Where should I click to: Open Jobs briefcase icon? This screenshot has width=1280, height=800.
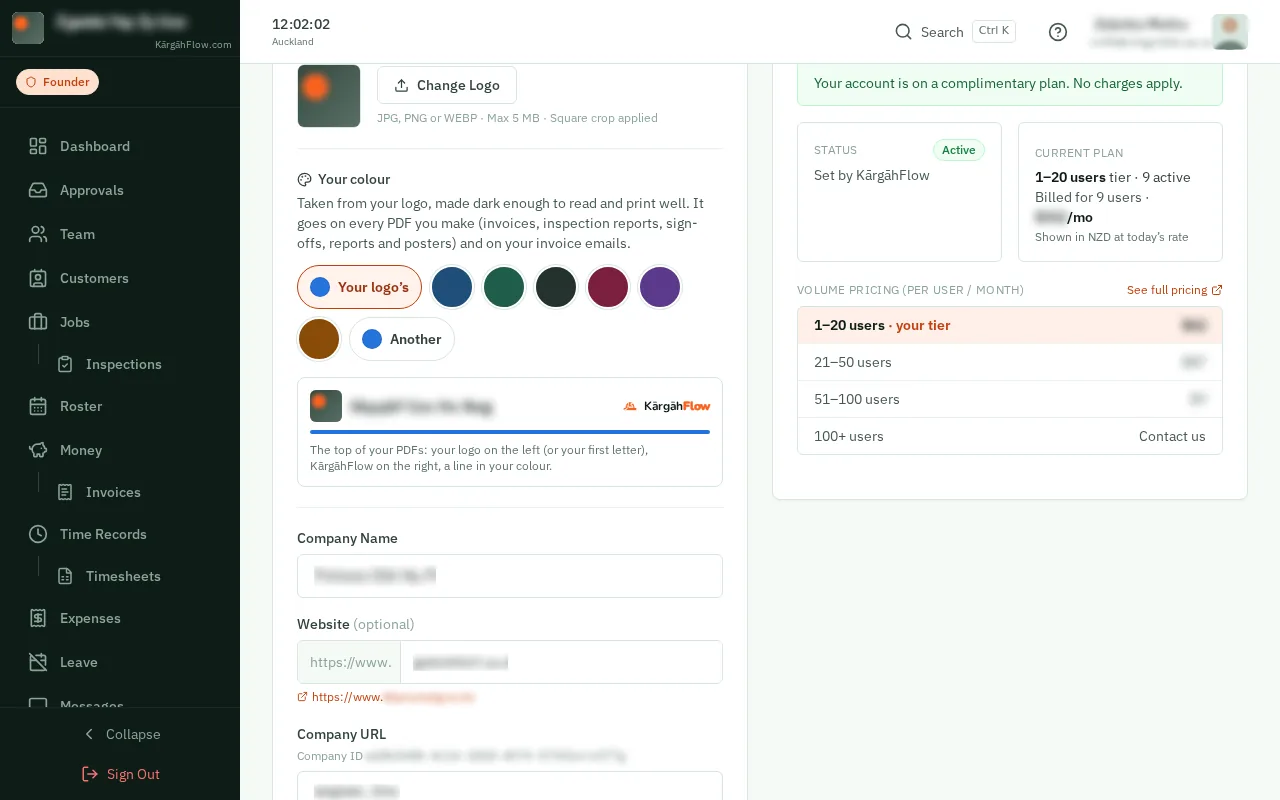(x=38, y=322)
